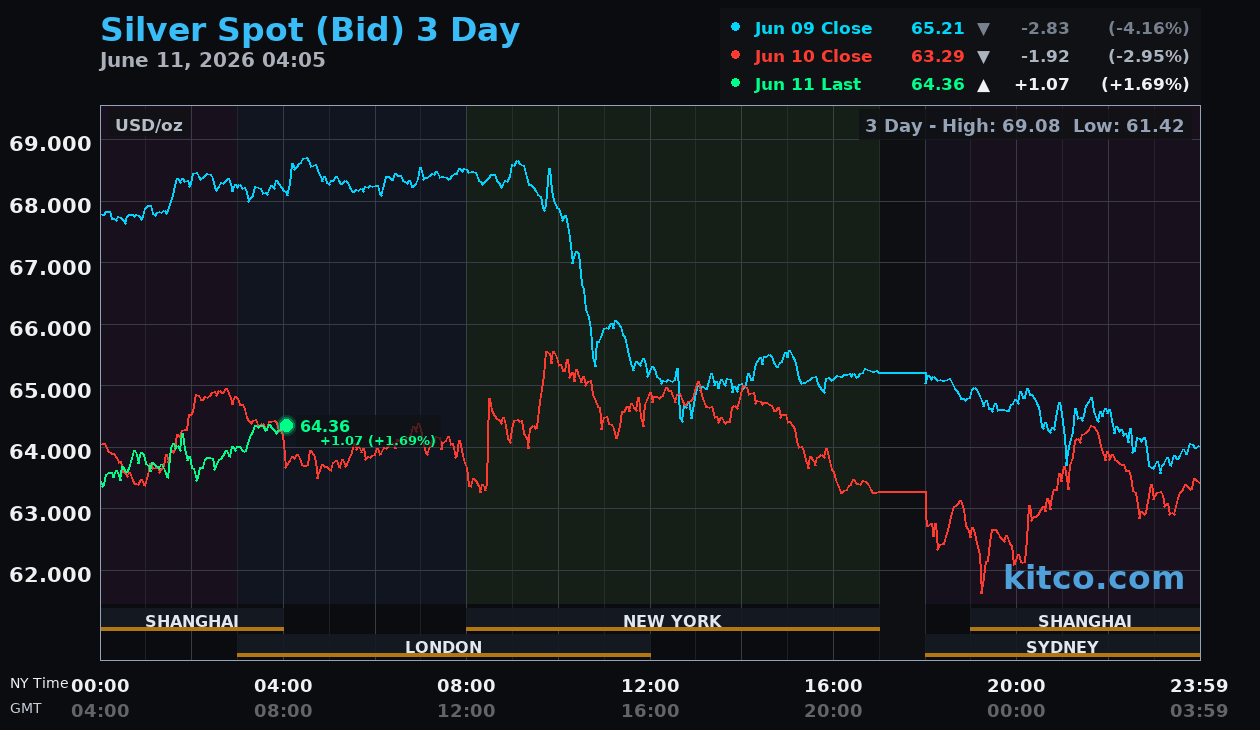Click the percentage (-4.16%)
This screenshot has height=730, width=1260.
point(1148,29)
